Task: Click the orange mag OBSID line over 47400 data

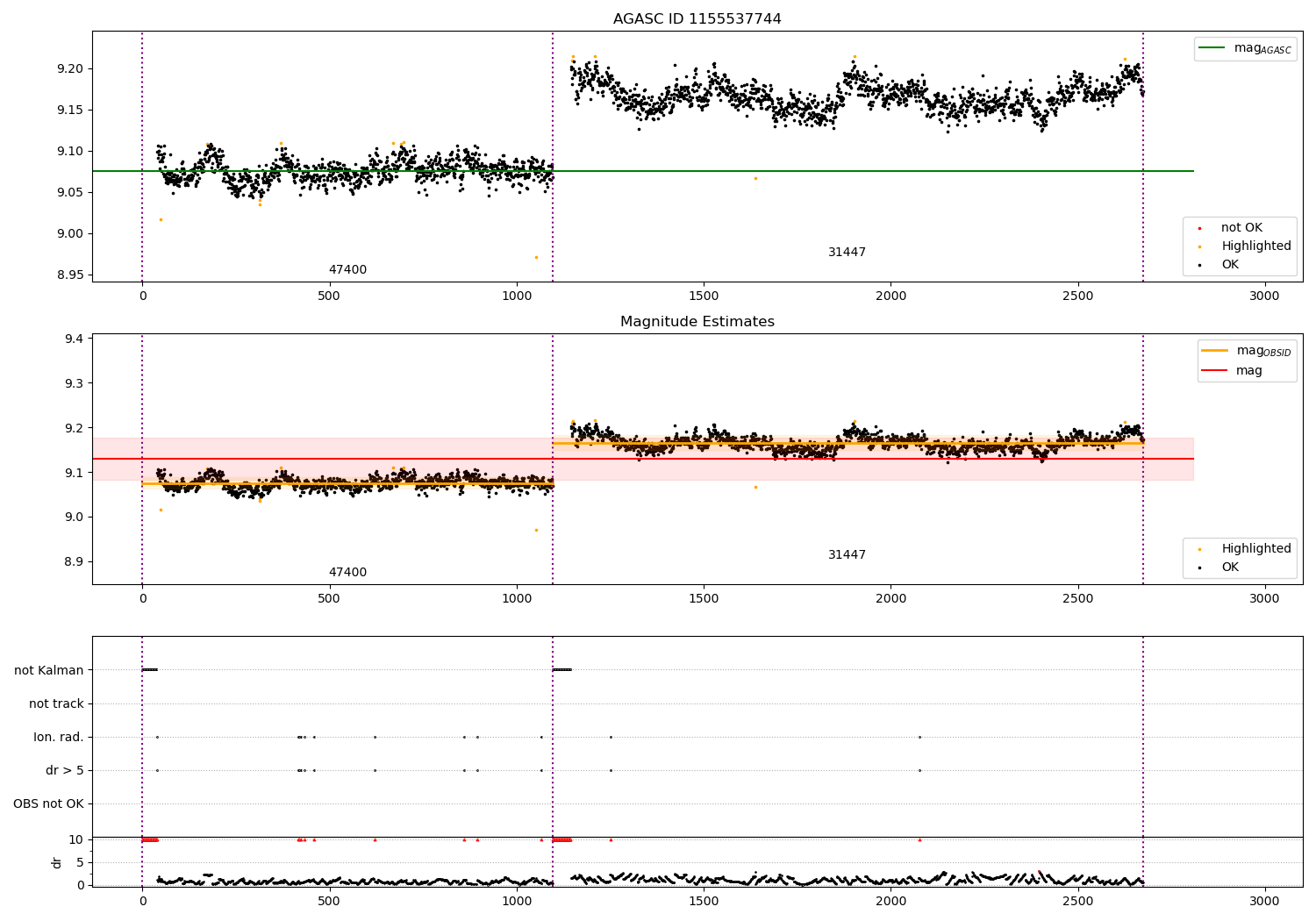Action: point(347,483)
